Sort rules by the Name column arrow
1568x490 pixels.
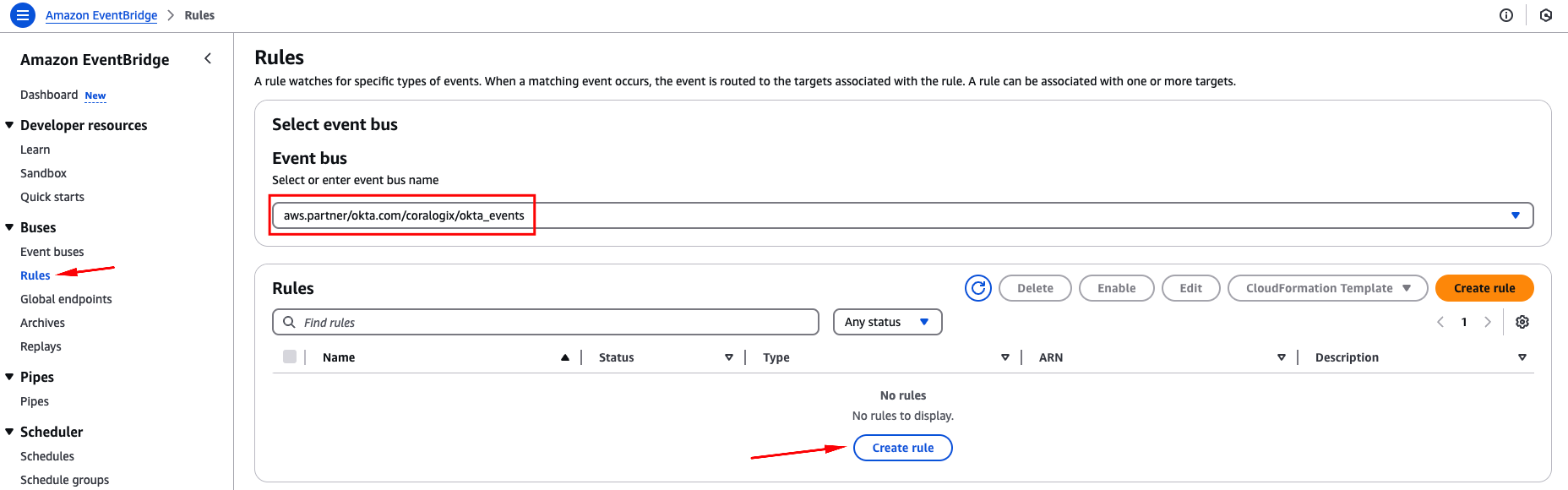[x=565, y=357]
